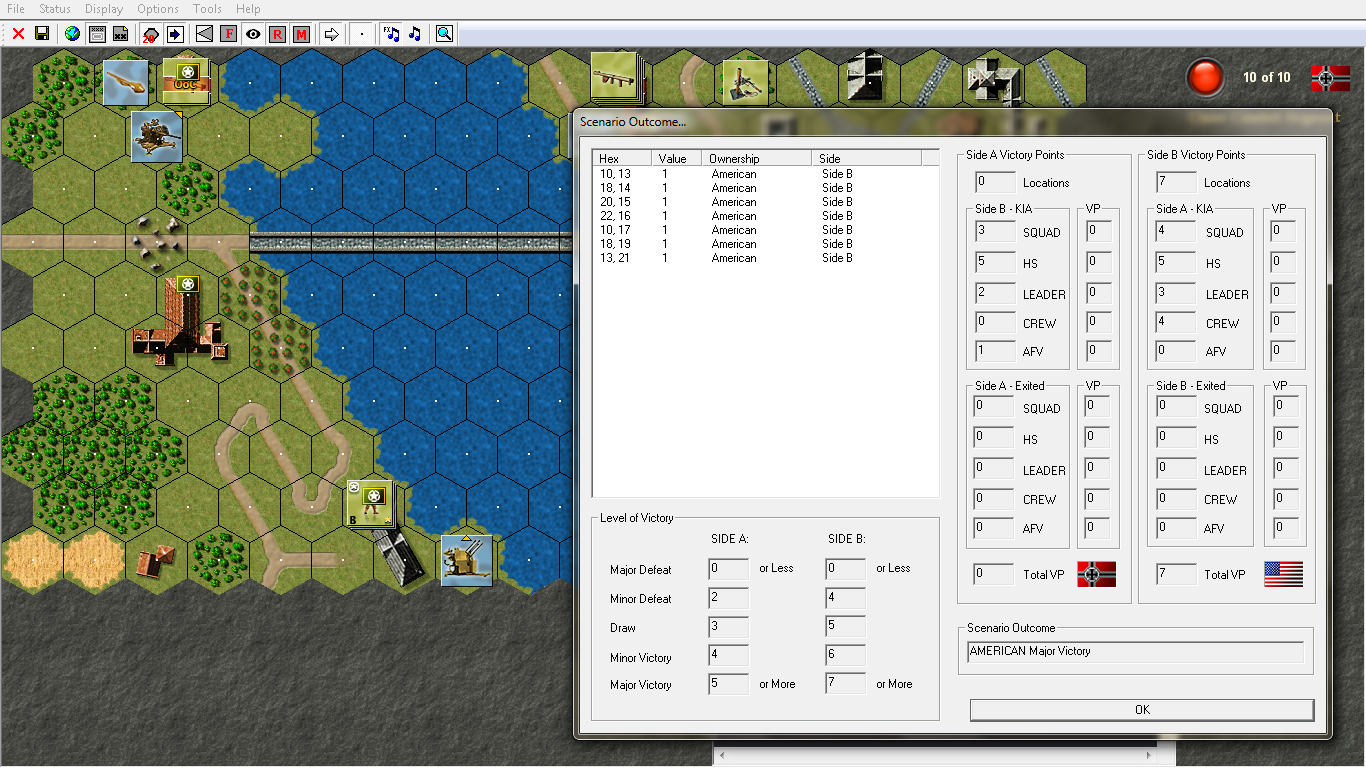Click the document icon marked with two x's

click(120, 34)
